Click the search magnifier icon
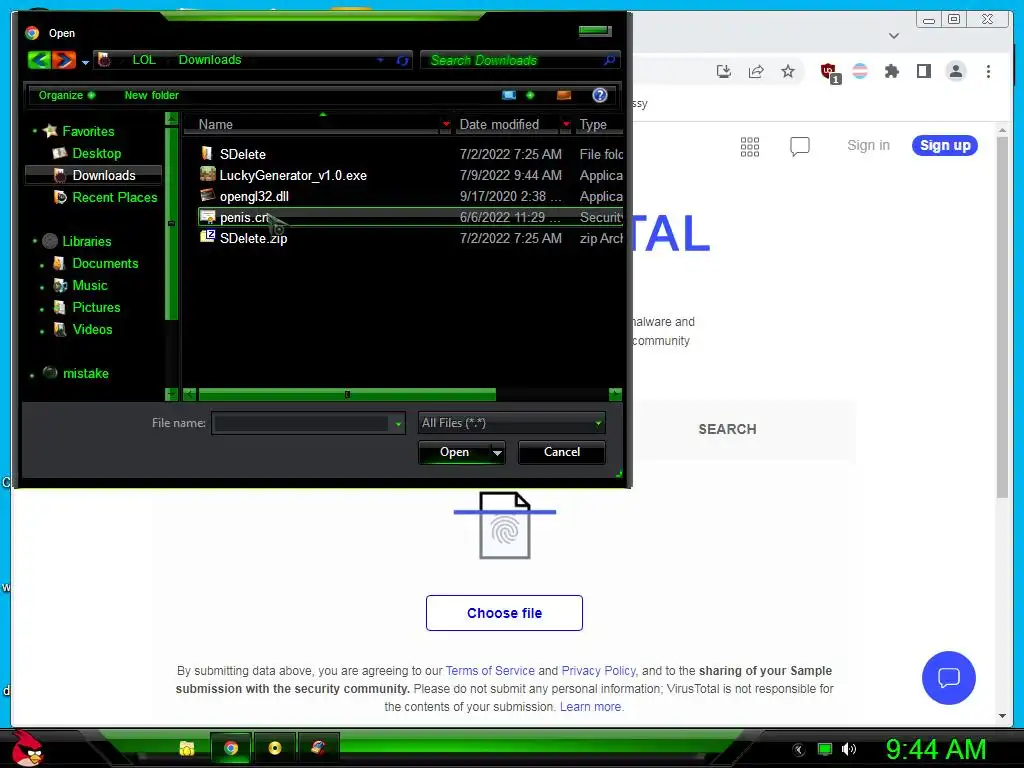Viewport: 1024px width, 768px height. pyautogui.click(x=609, y=60)
